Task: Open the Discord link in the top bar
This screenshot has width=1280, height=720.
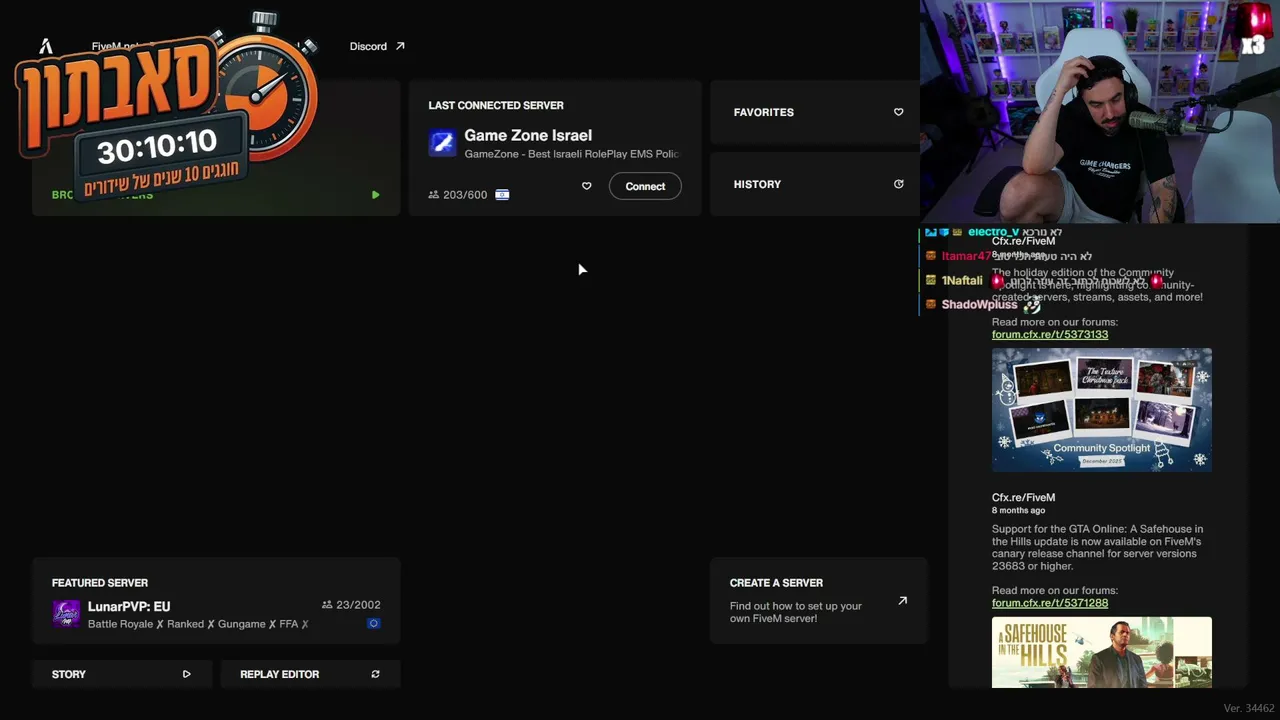Action: [x=377, y=46]
